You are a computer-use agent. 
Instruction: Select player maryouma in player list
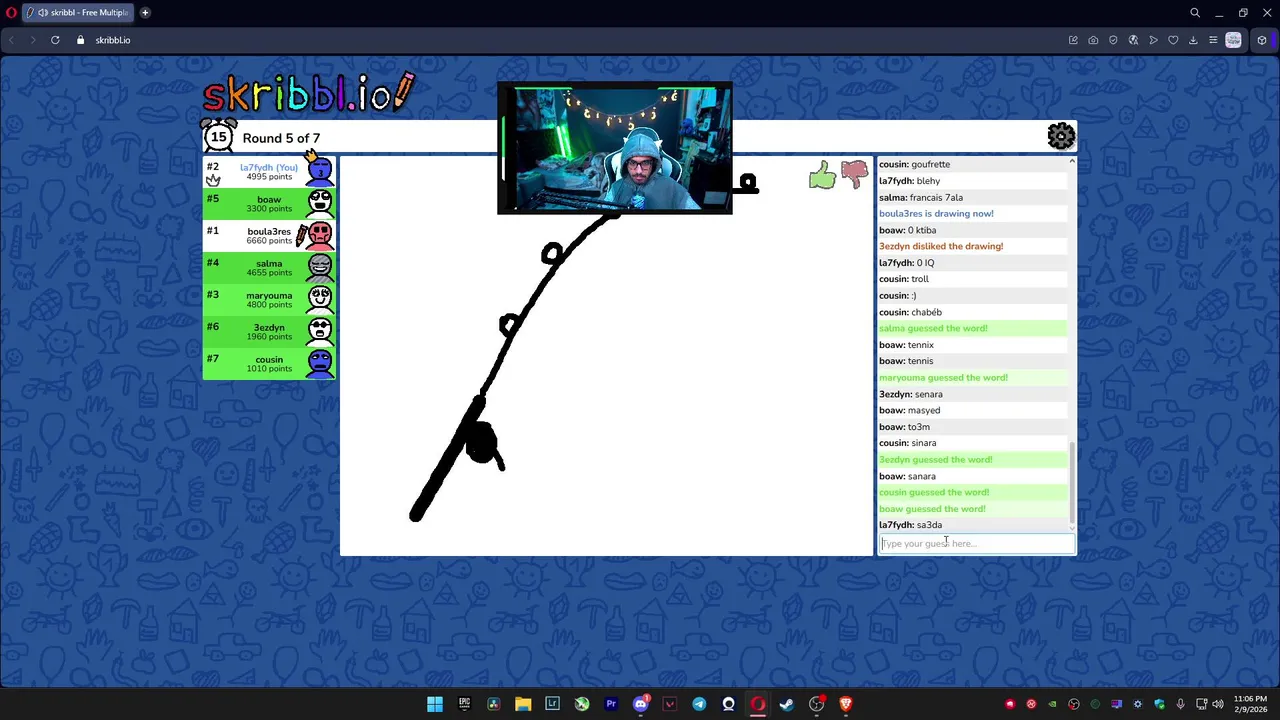tap(269, 300)
